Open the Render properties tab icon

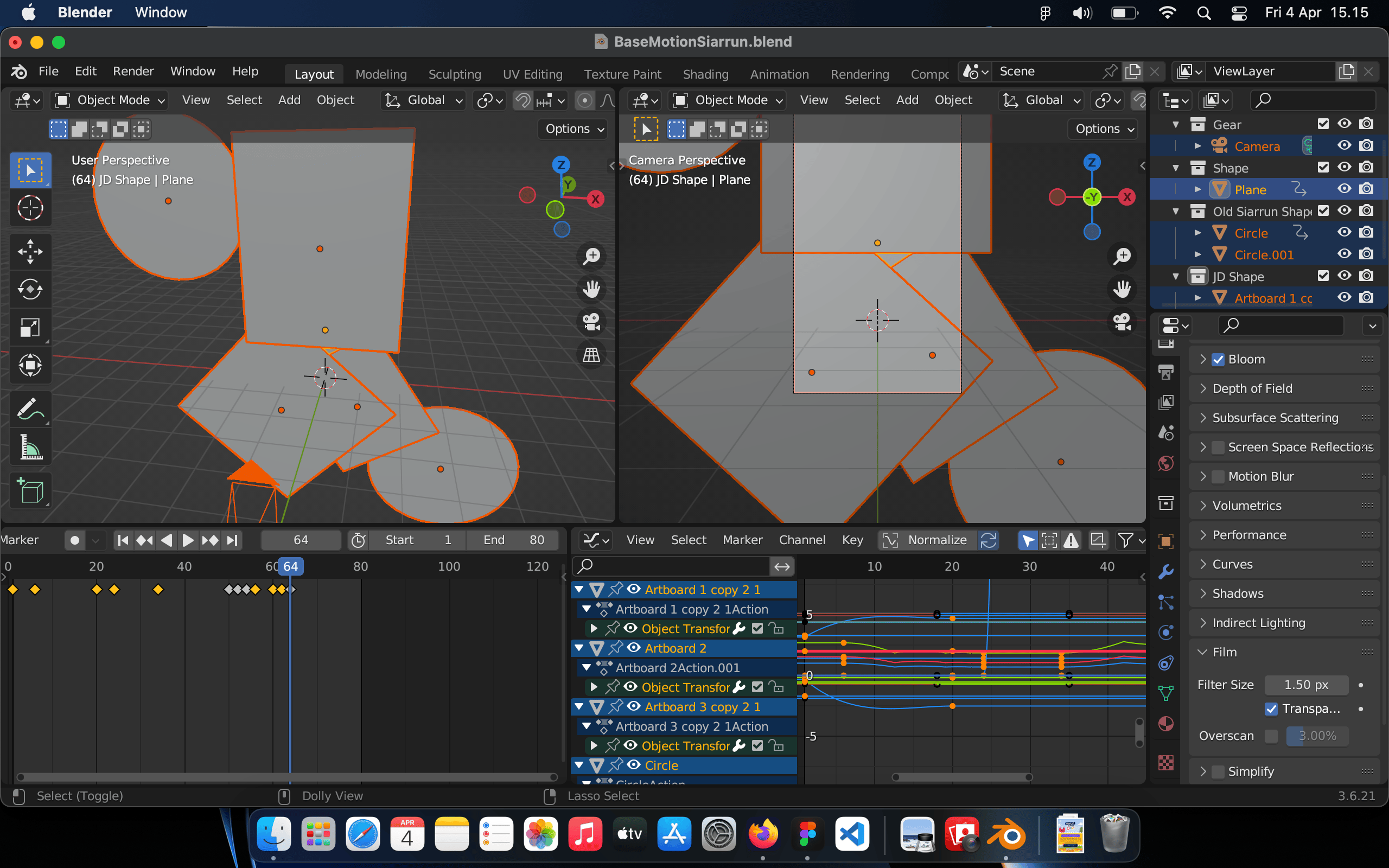tap(1165, 344)
